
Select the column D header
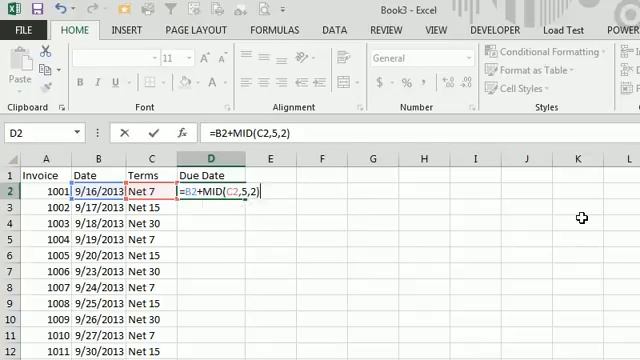(x=211, y=159)
